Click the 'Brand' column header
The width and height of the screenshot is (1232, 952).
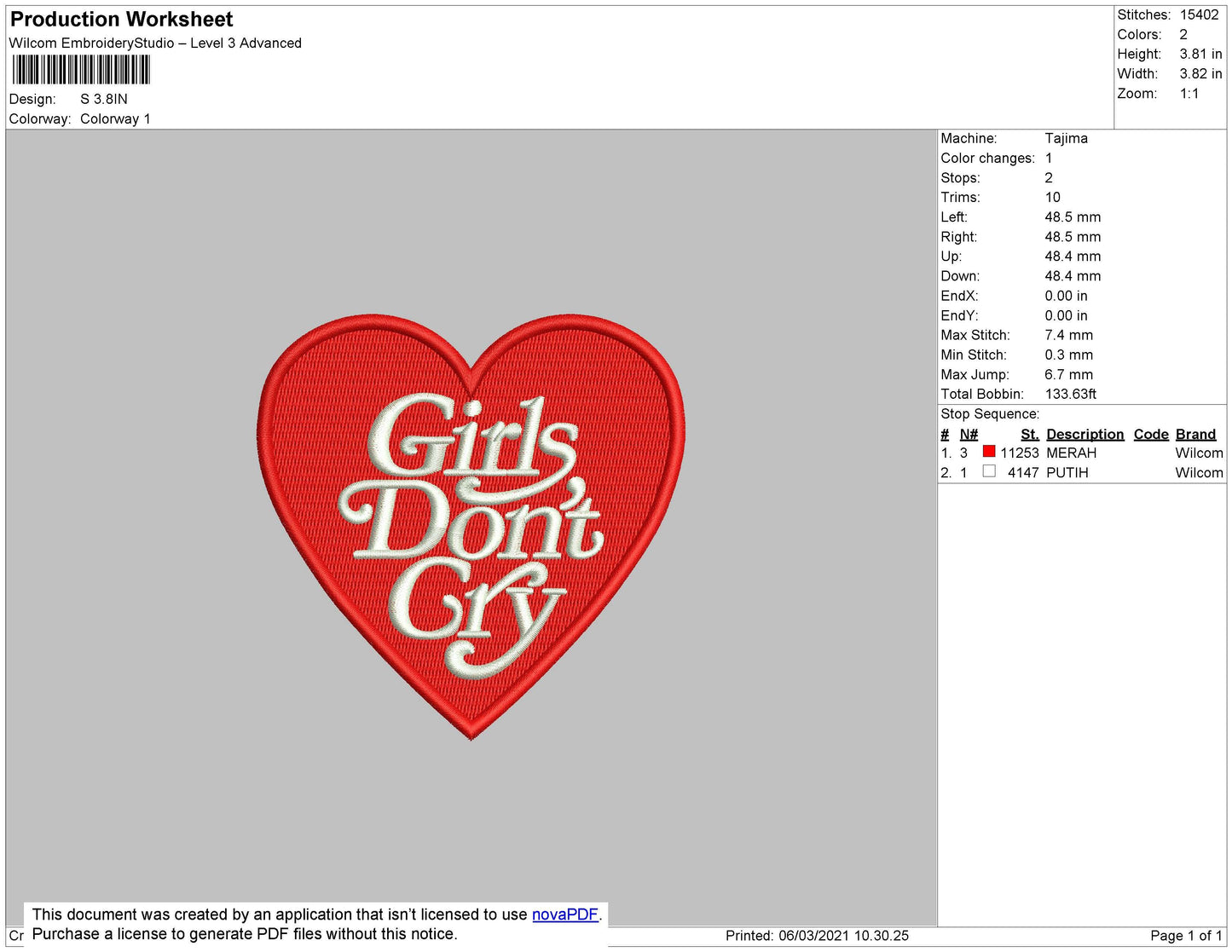pos(1195,435)
